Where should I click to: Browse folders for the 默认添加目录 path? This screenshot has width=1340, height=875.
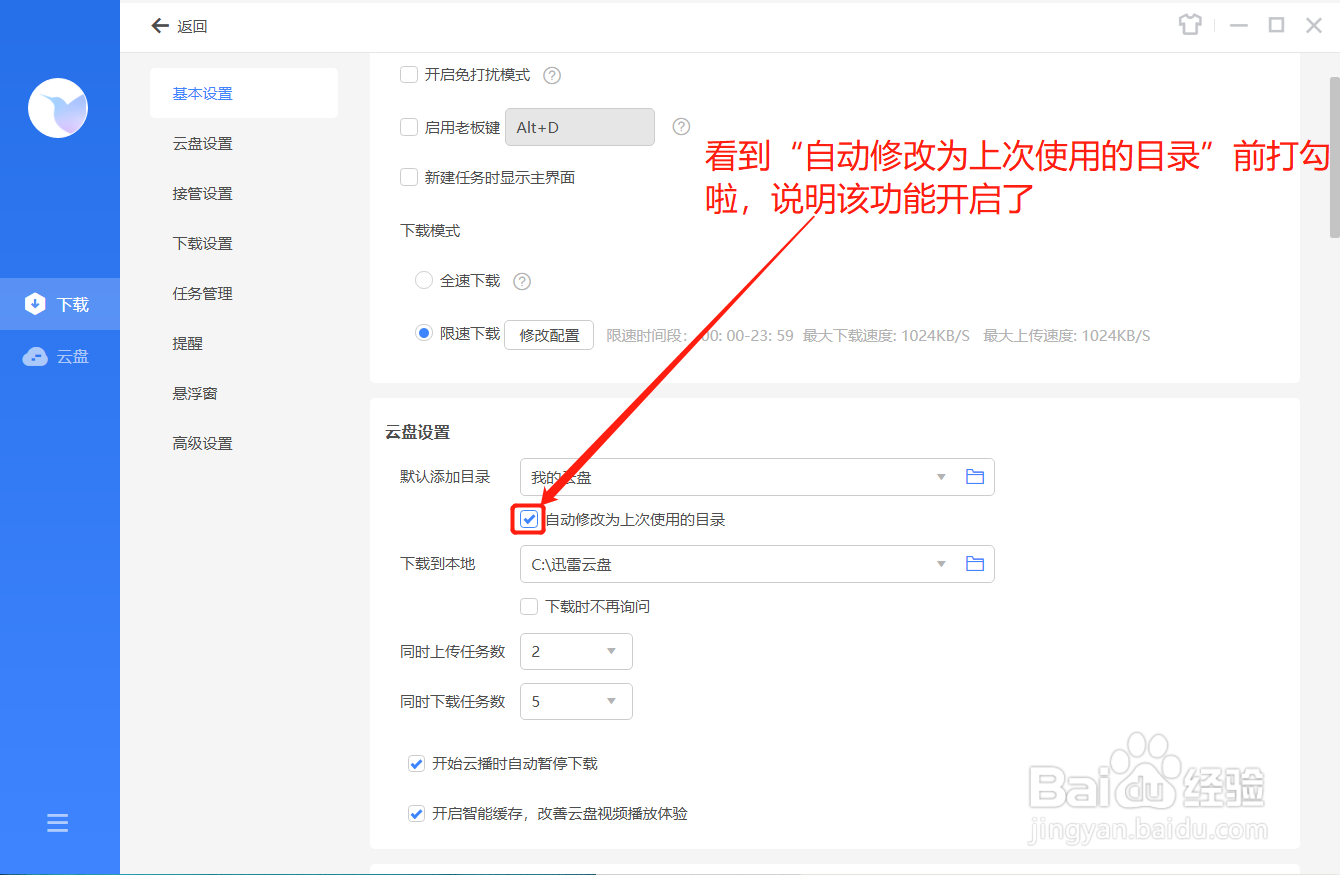tap(975, 477)
